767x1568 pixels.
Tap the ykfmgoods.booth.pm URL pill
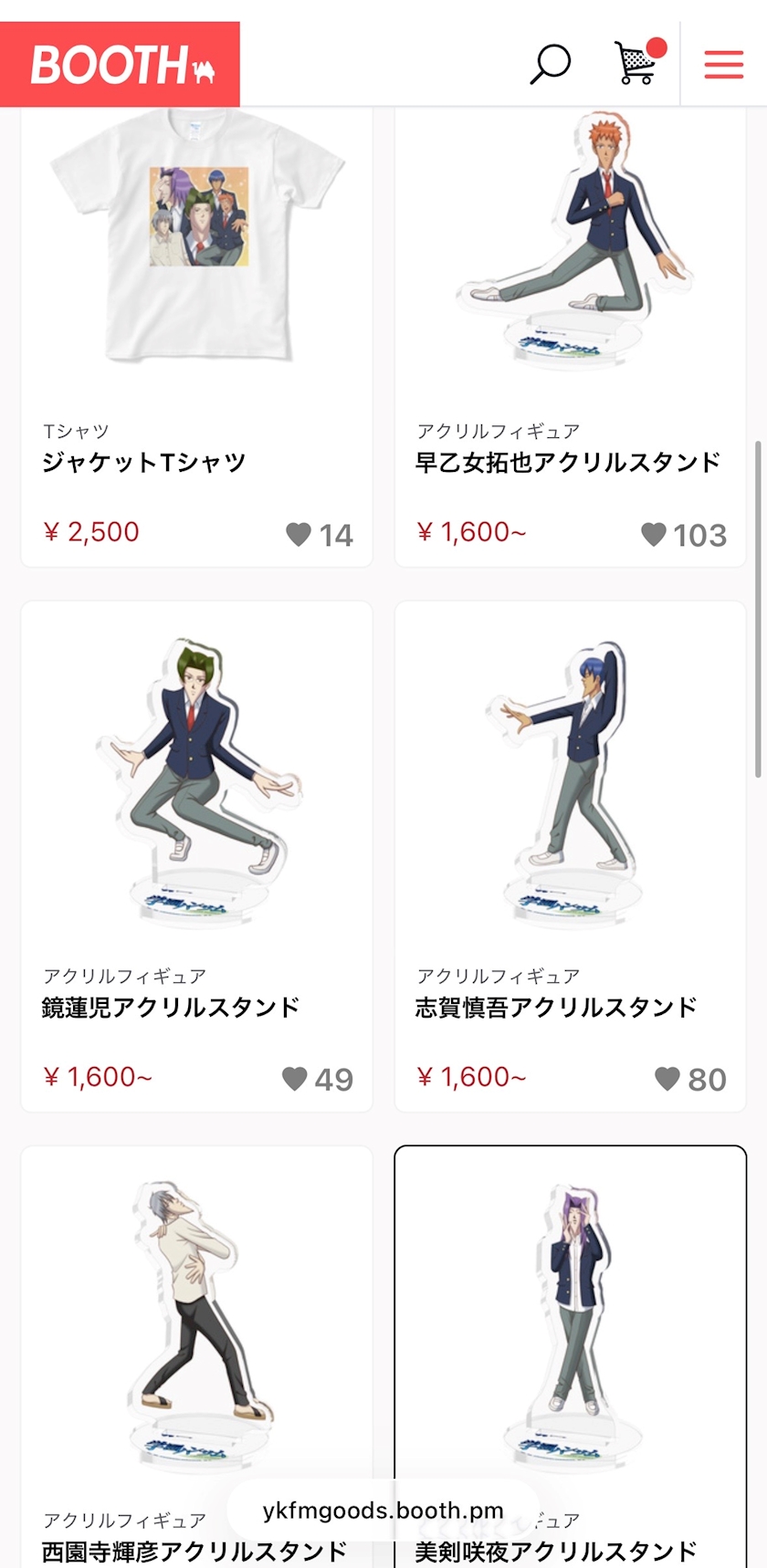click(383, 1511)
